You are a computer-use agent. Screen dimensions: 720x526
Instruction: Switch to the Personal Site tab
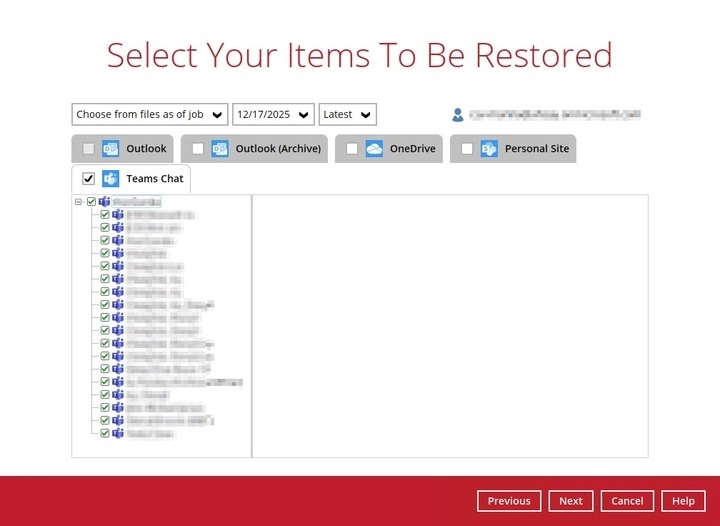pyautogui.click(x=537, y=149)
